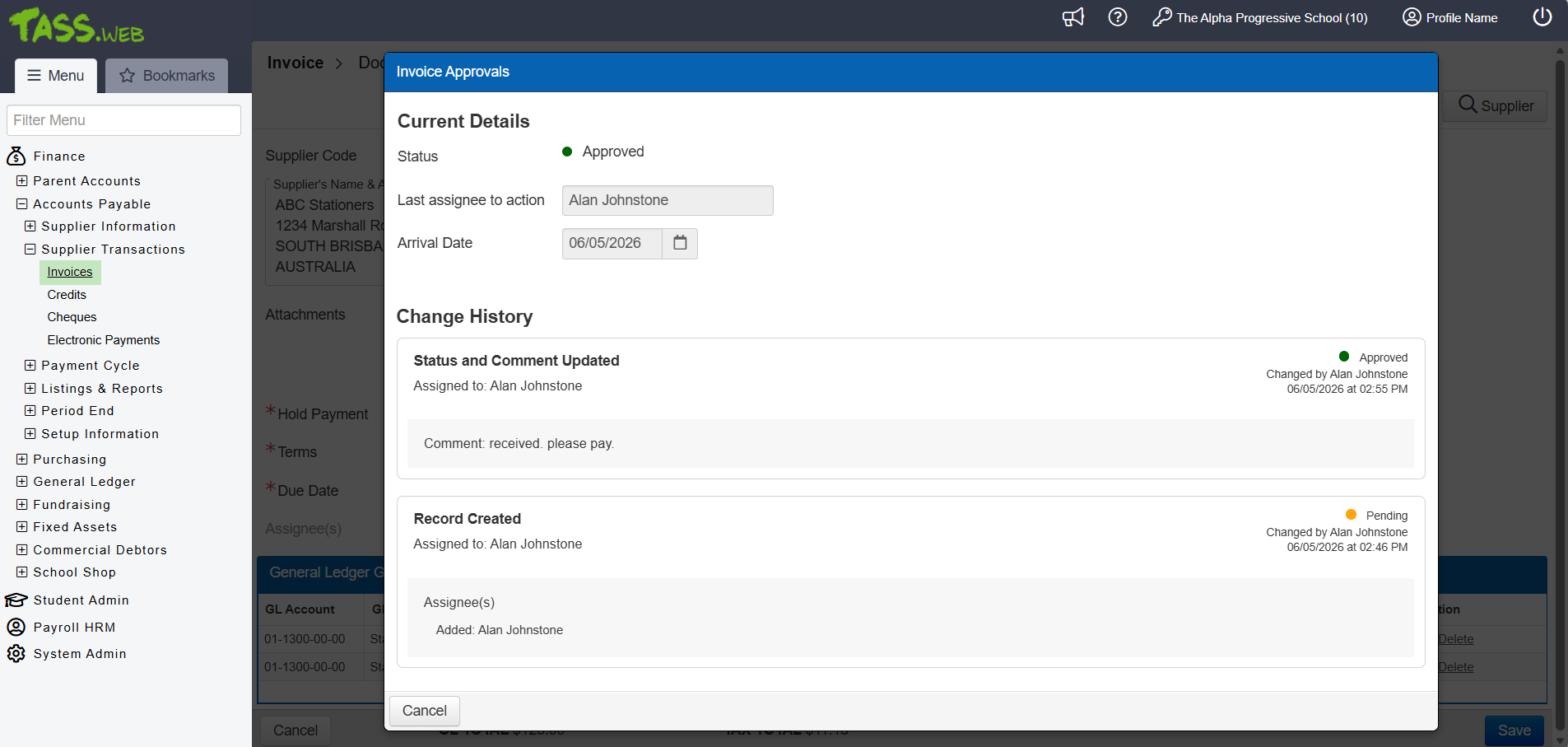Click the green Approved status in Current Details
1568x747 pixels.
(x=603, y=152)
